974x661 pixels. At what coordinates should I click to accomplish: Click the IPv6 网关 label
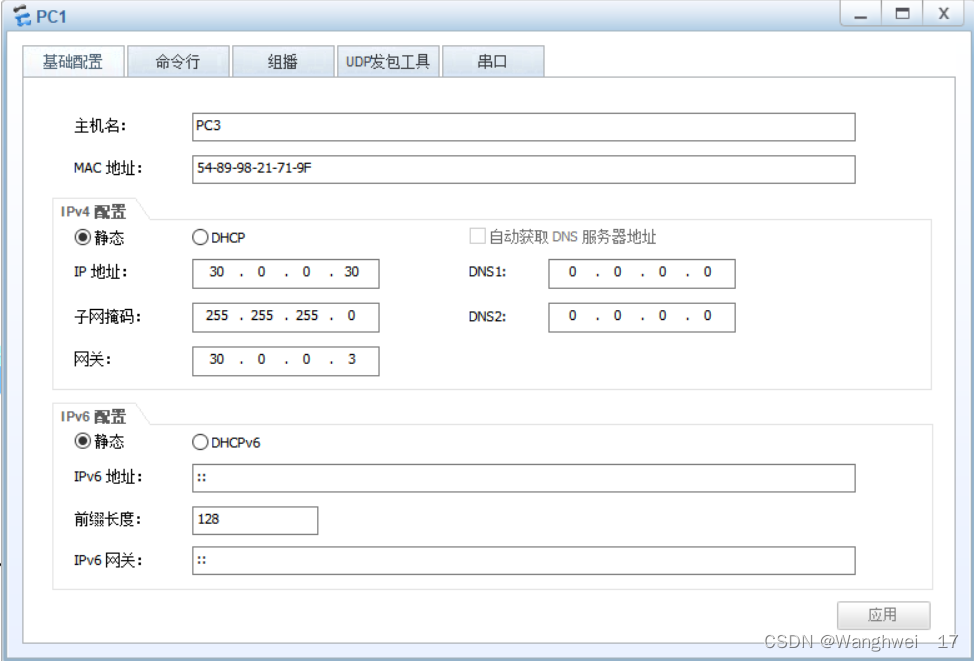[x=108, y=561]
